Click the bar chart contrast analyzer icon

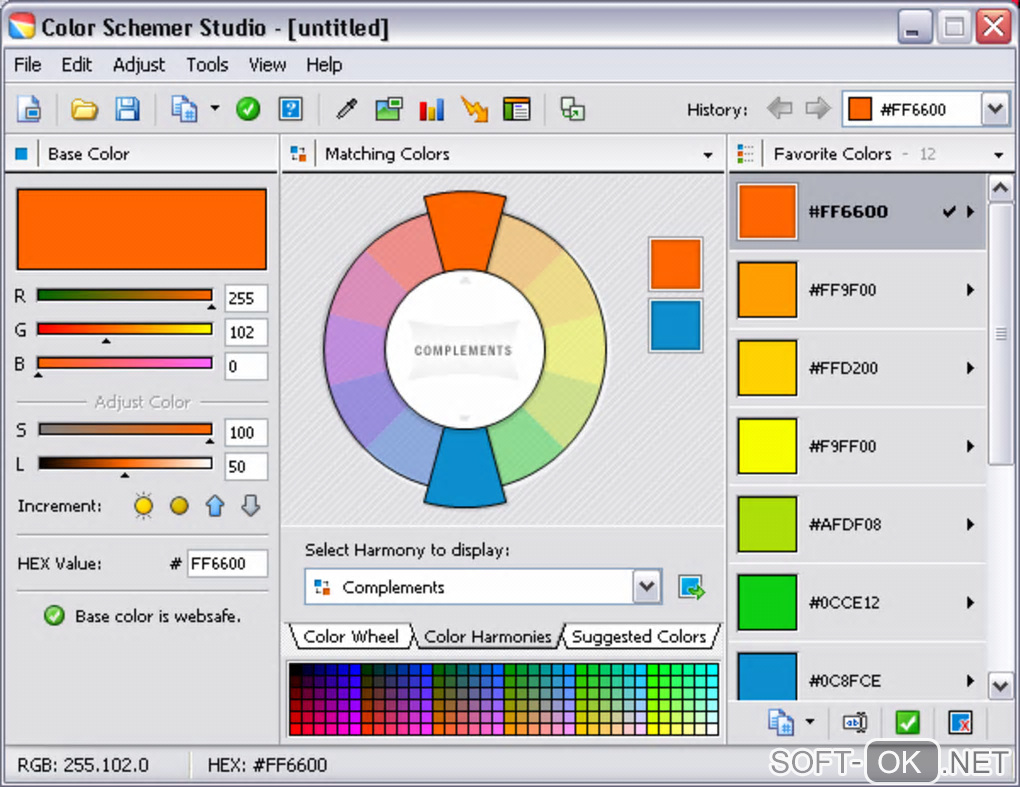pyautogui.click(x=431, y=109)
